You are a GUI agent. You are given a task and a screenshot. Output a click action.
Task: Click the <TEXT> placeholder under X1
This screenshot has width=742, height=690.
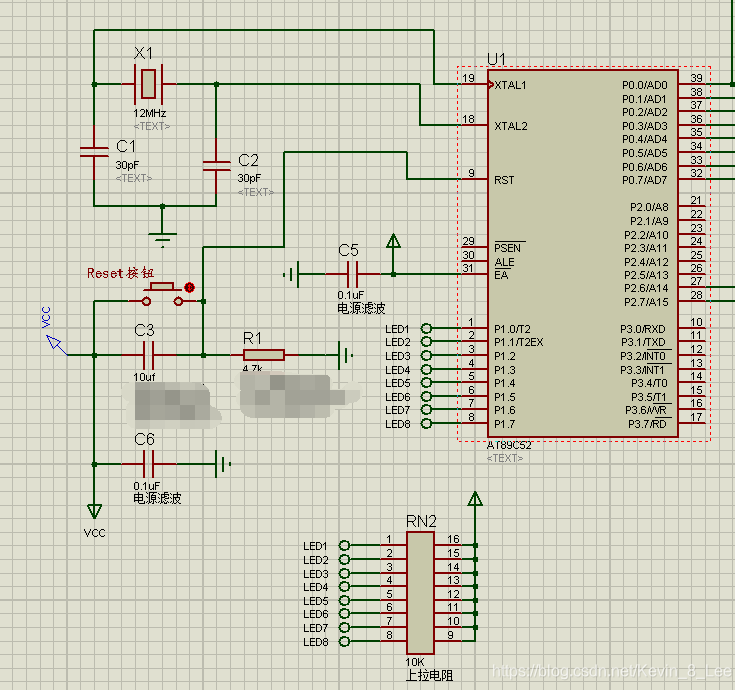(x=152, y=126)
